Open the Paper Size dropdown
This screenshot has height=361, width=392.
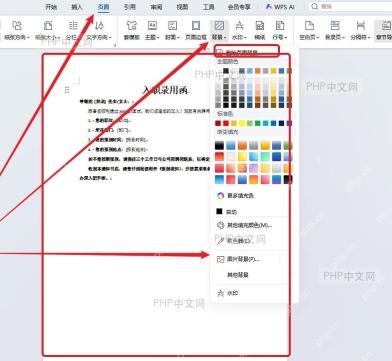tap(48, 30)
